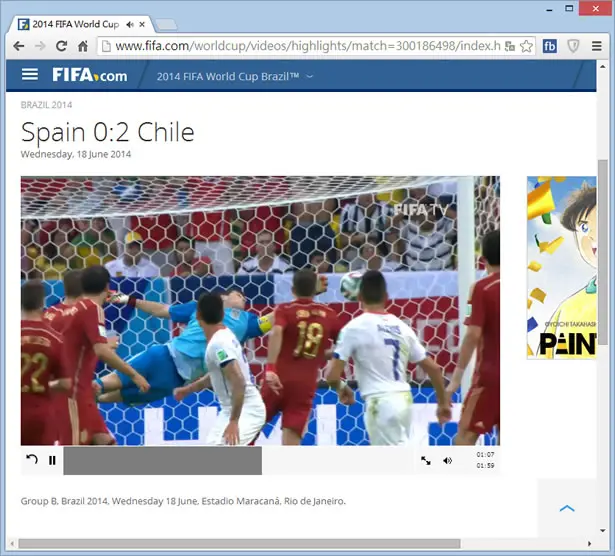The image size is (615, 556).
Task: Open the Captain Tsubasa advertisement banner
Action: [x=561, y=267]
